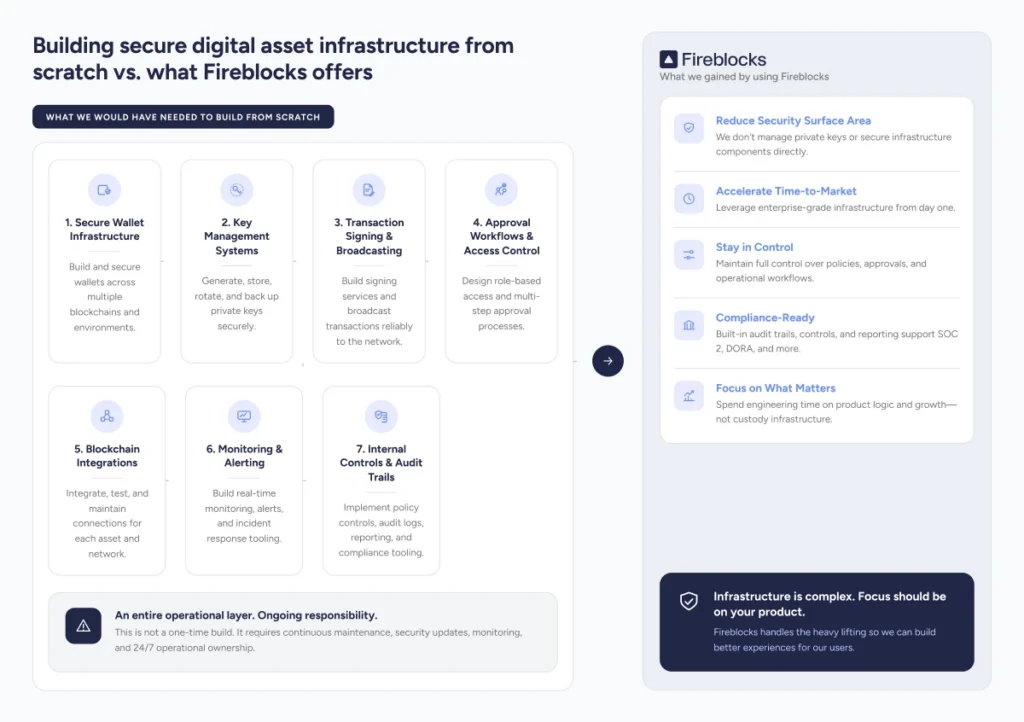Click 'Implement policy controls, audit logs' description
The image size is (1024, 722).
[x=381, y=530]
